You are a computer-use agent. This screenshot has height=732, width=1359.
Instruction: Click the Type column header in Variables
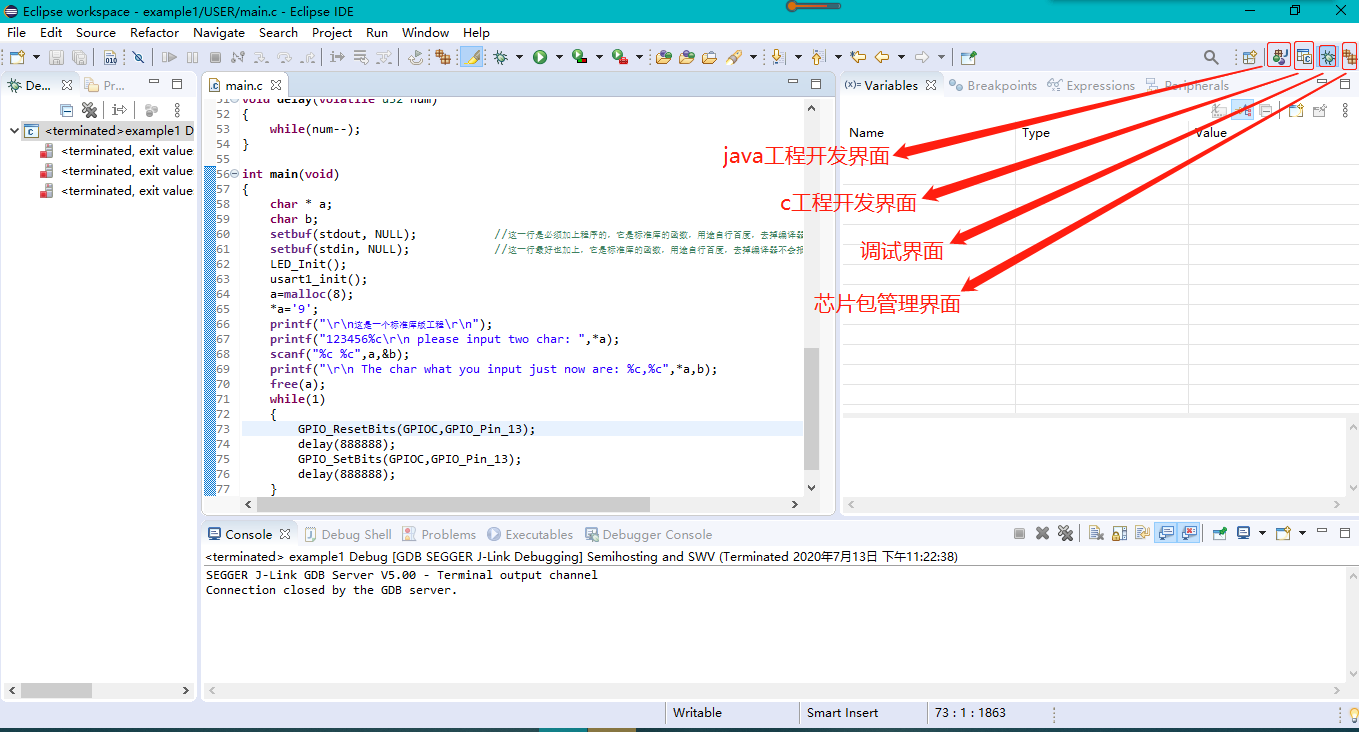tap(1036, 132)
